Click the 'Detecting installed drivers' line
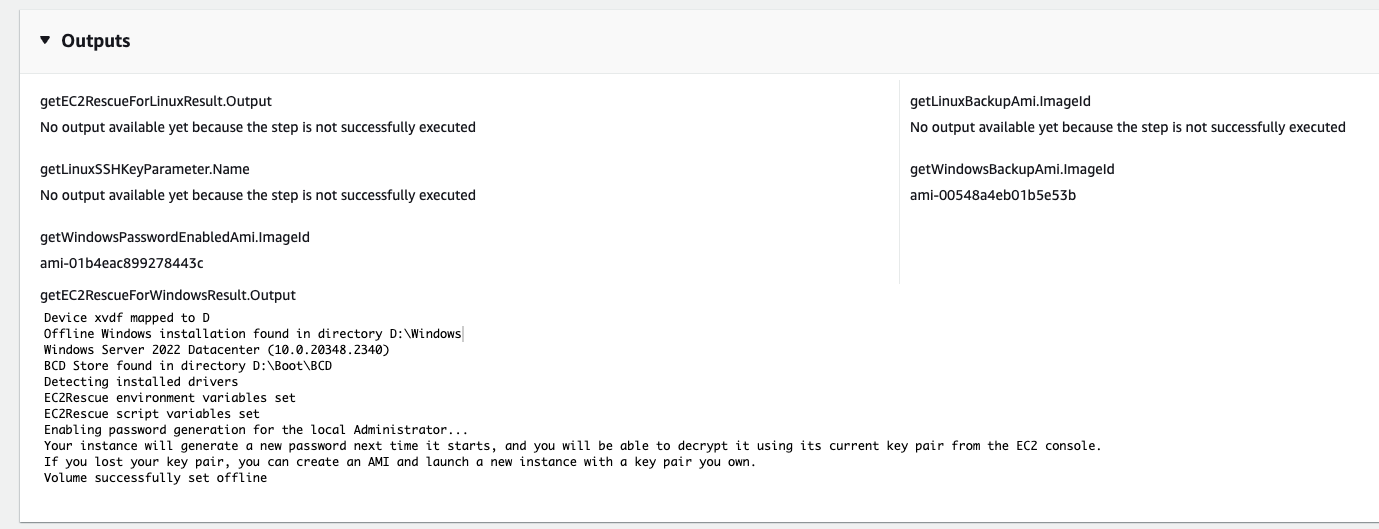Viewport: 1379px width, 529px height. [141, 382]
